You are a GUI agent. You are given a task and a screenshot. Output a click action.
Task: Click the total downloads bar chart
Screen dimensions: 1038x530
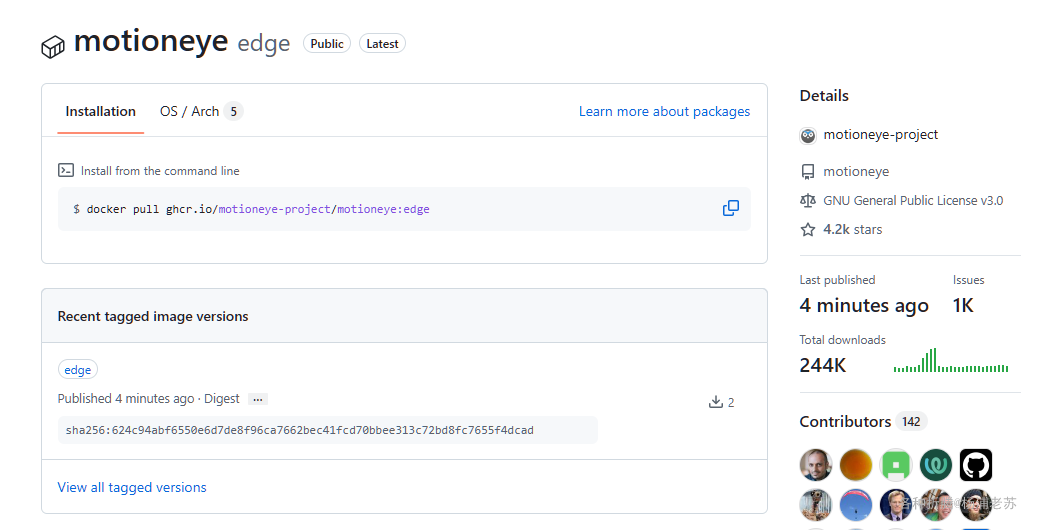(x=950, y=361)
